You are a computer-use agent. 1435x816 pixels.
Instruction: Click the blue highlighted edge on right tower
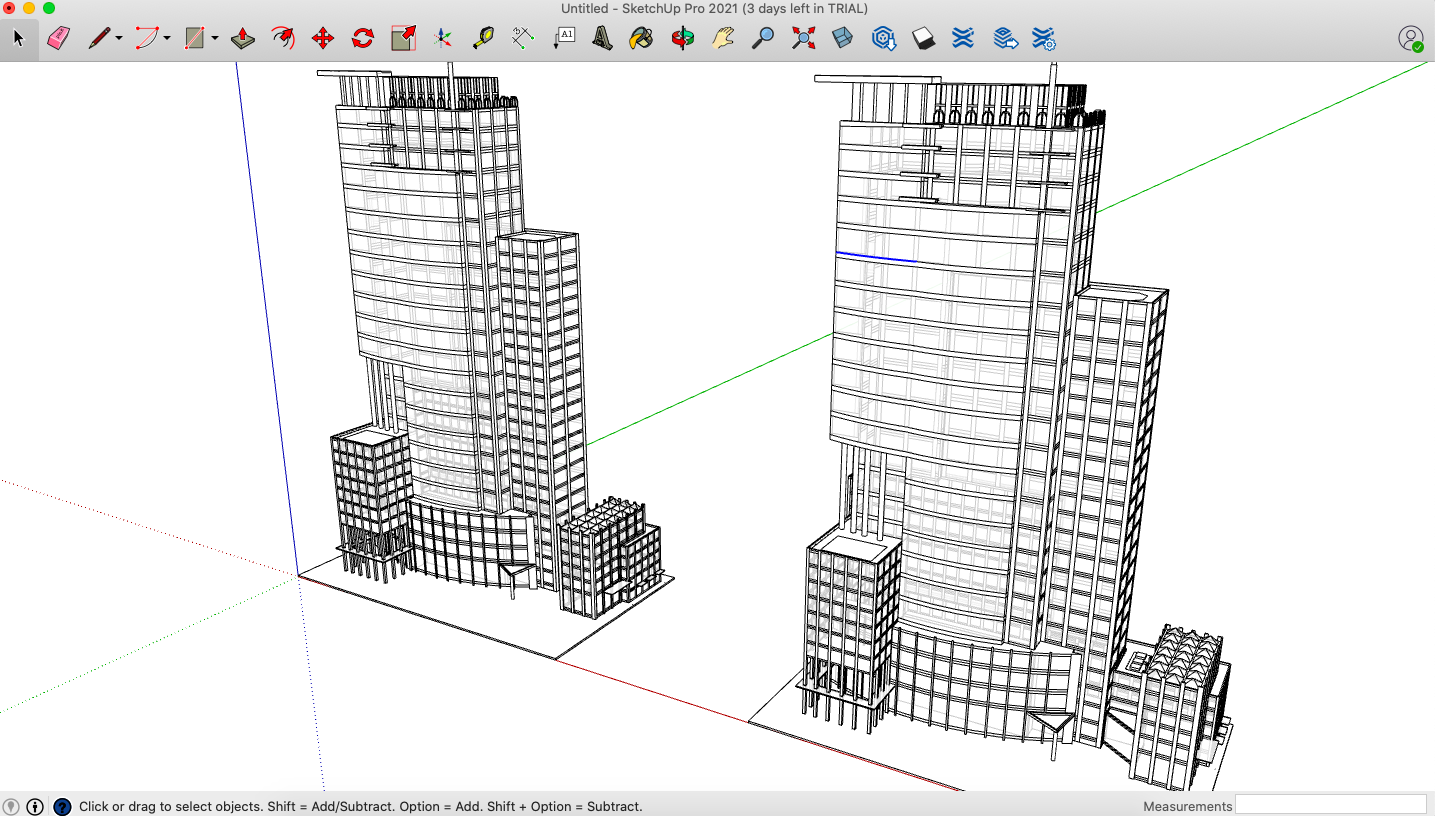(876, 257)
